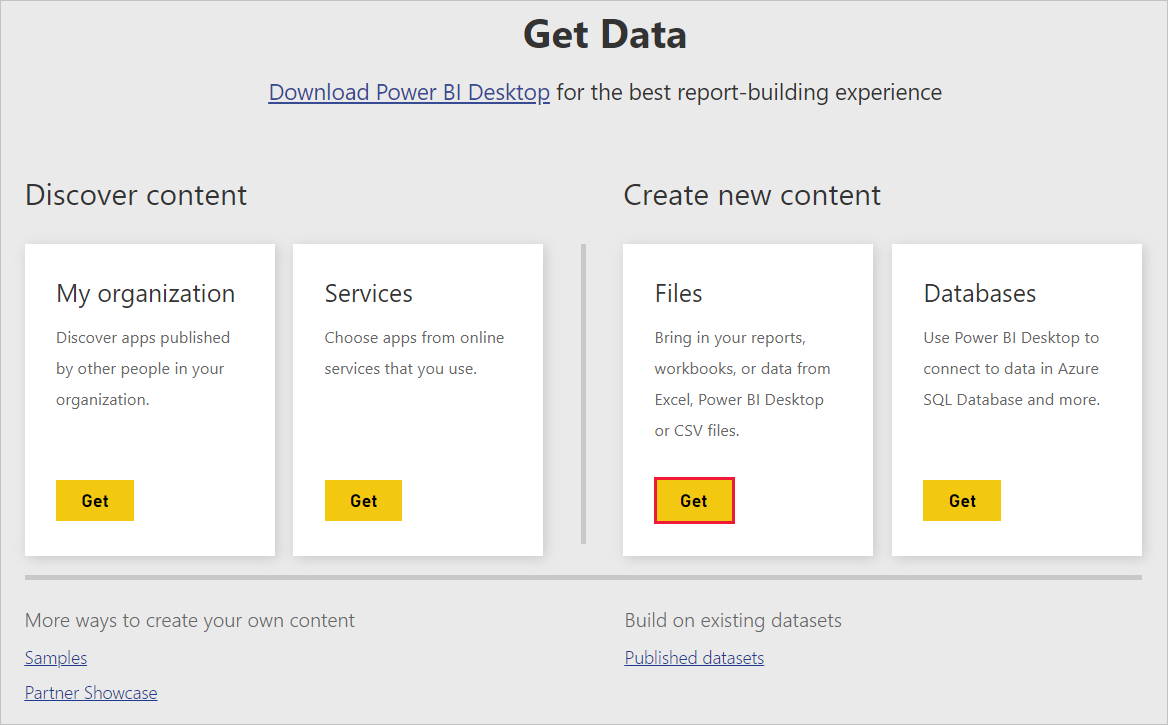Viewport: 1168px width, 725px height.
Task: Select the Files card title
Action: [678, 294]
